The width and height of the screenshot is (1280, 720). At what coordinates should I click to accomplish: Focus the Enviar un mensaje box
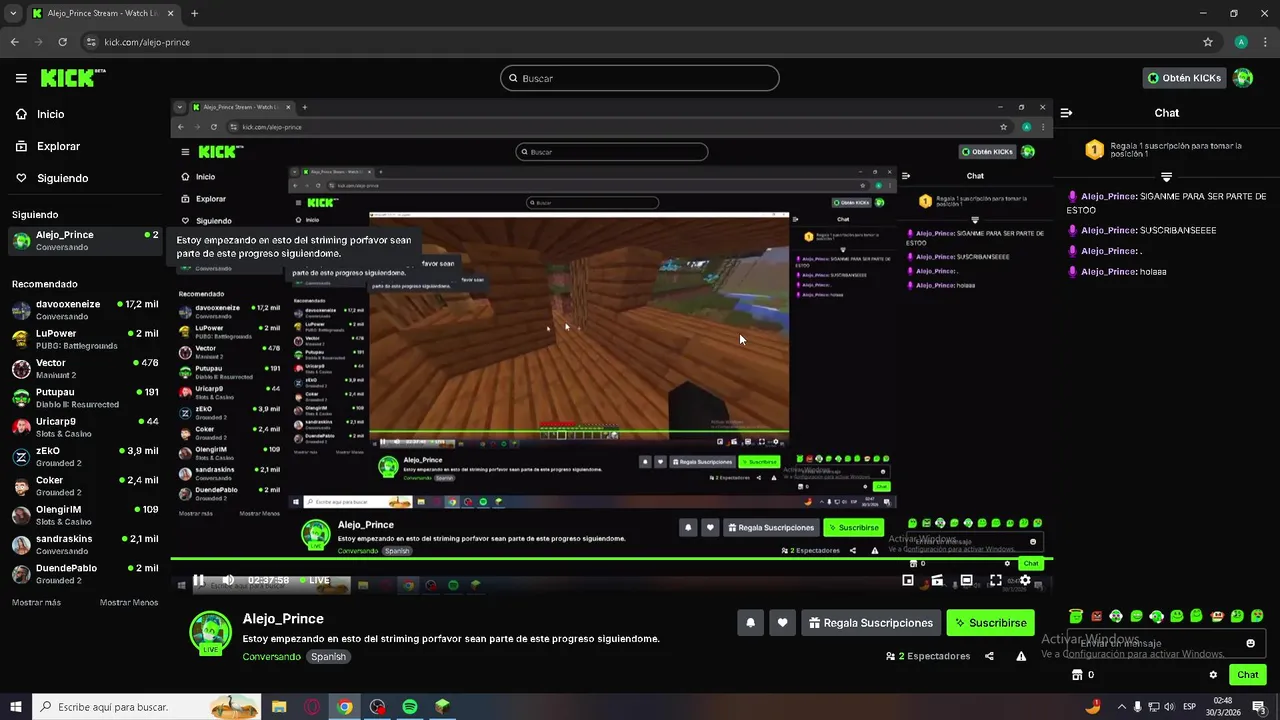coord(1166,643)
